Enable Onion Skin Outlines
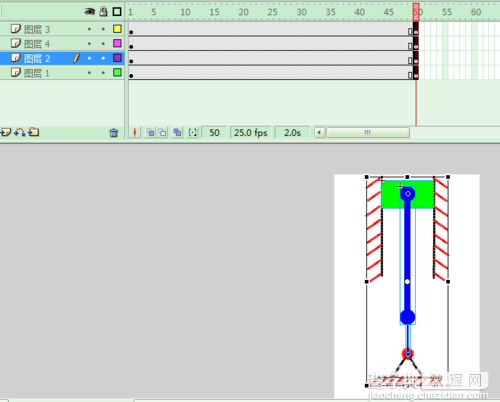 tap(163, 133)
